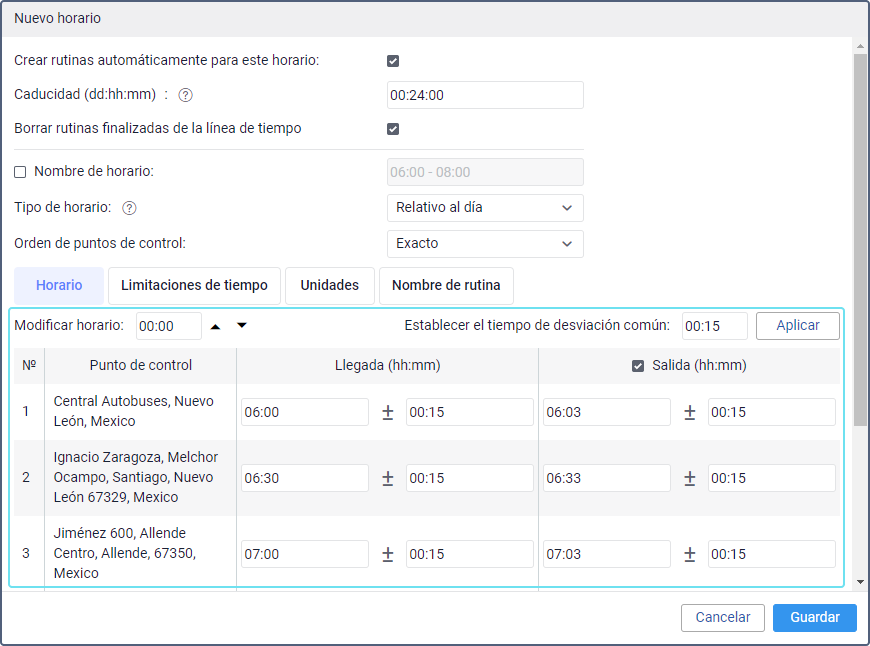
Task: Click help icon next to Caducidad
Action: pyautogui.click(x=185, y=95)
